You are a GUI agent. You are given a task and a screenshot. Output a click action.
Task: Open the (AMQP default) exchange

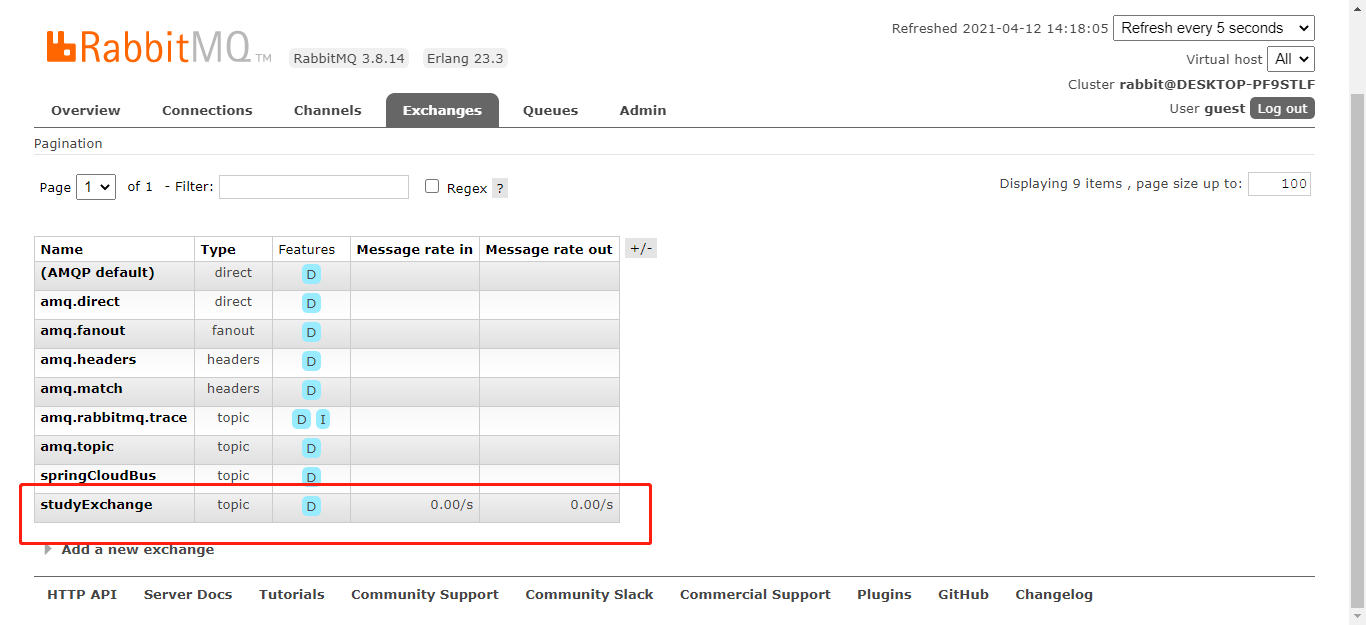[x=97, y=272]
